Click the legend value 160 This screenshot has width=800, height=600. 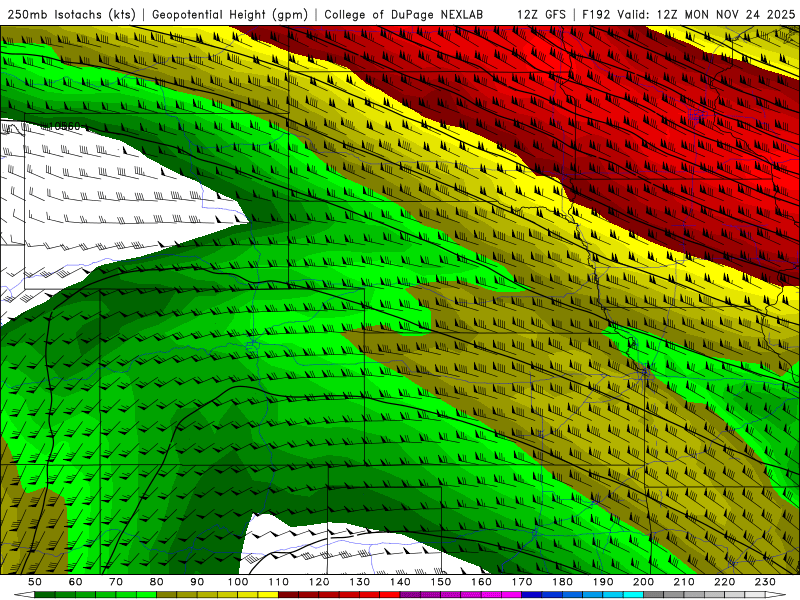482,582
